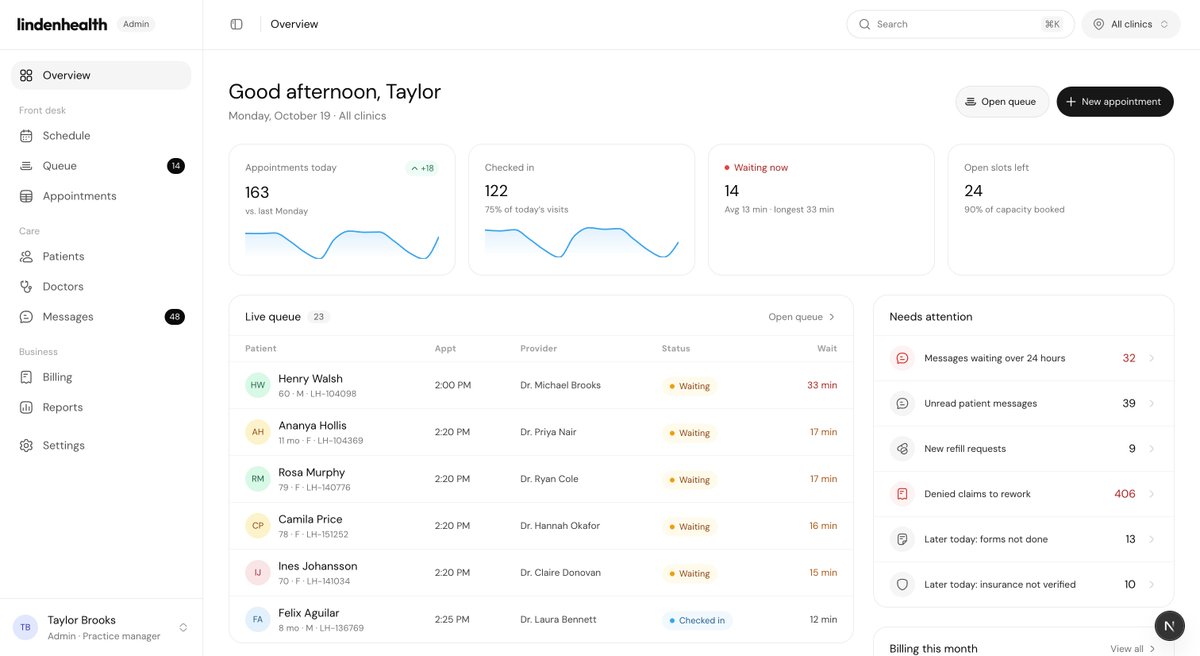The height and width of the screenshot is (656, 1200).
Task: Click the 406 denied claims count
Action: [1125, 494]
